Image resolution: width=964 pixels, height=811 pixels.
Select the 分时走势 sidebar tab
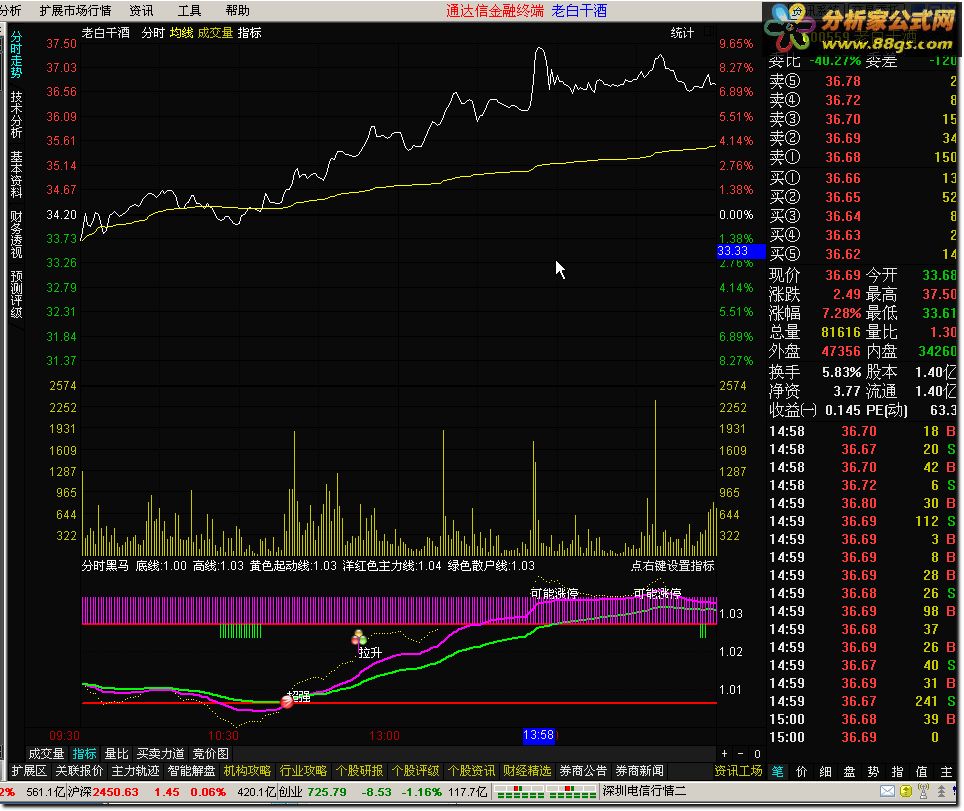[16, 55]
